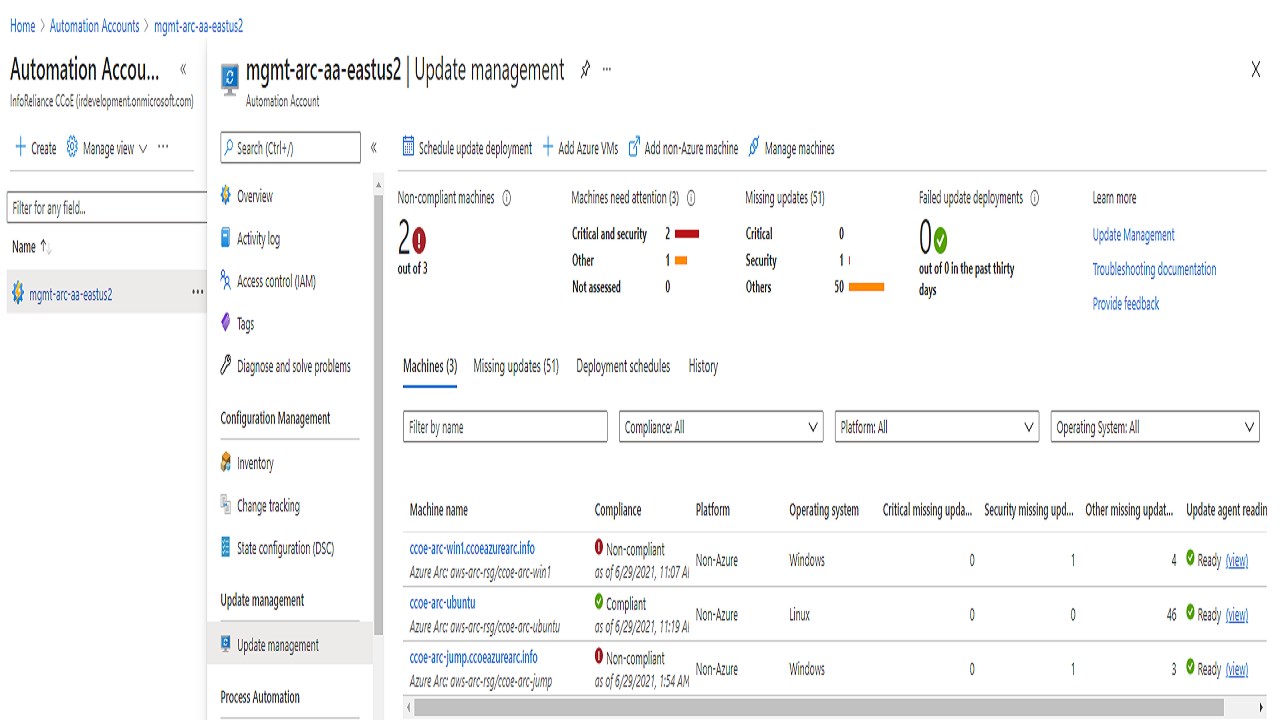Image resolution: width=1280 pixels, height=720 pixels.
Task: Click the Platform column header
Action: tap(713, 510)
